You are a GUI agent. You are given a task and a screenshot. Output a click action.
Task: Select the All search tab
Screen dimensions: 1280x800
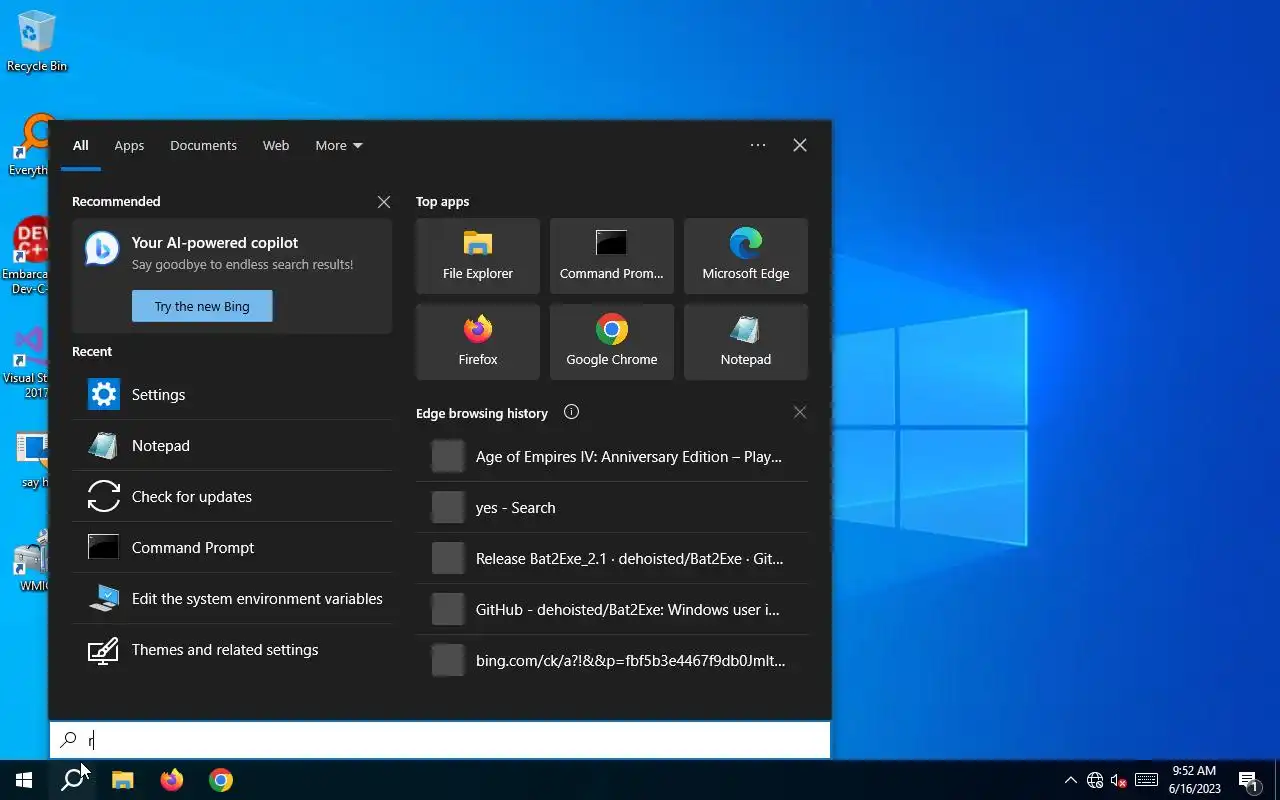(81, 145)
